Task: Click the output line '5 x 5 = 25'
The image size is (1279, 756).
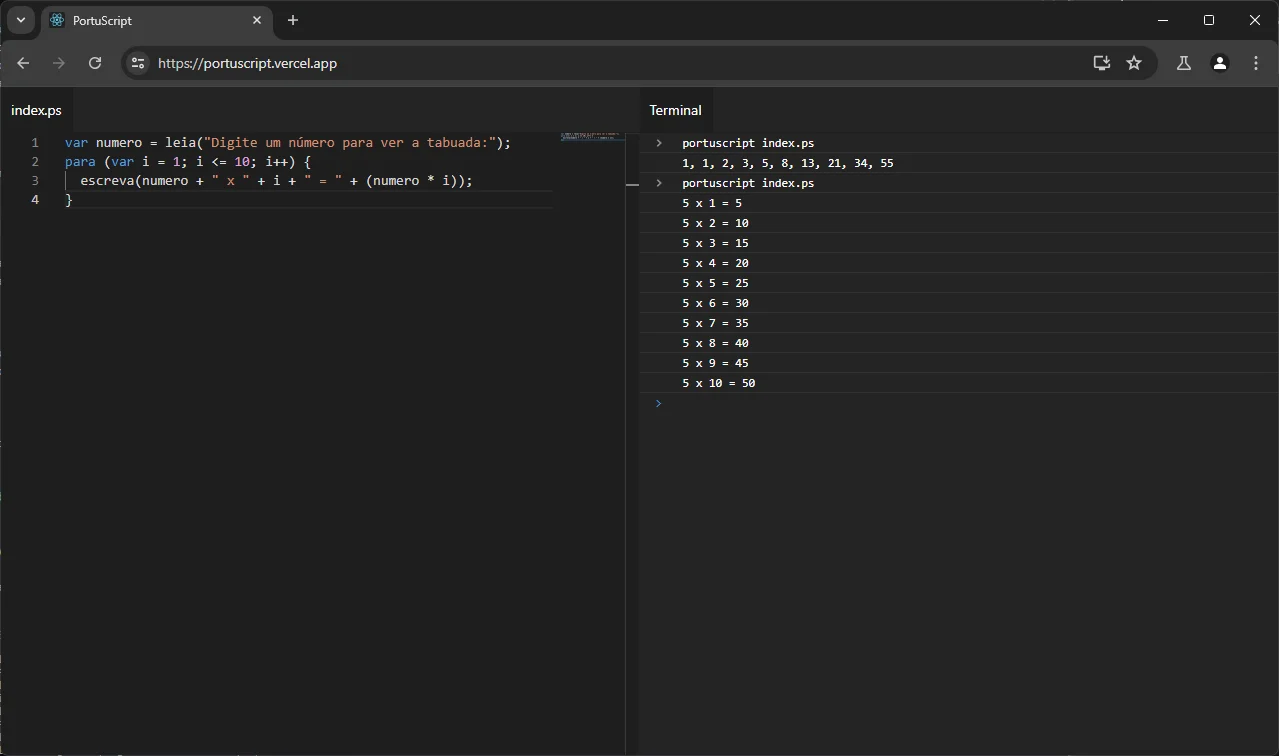Action: point(715,283)
